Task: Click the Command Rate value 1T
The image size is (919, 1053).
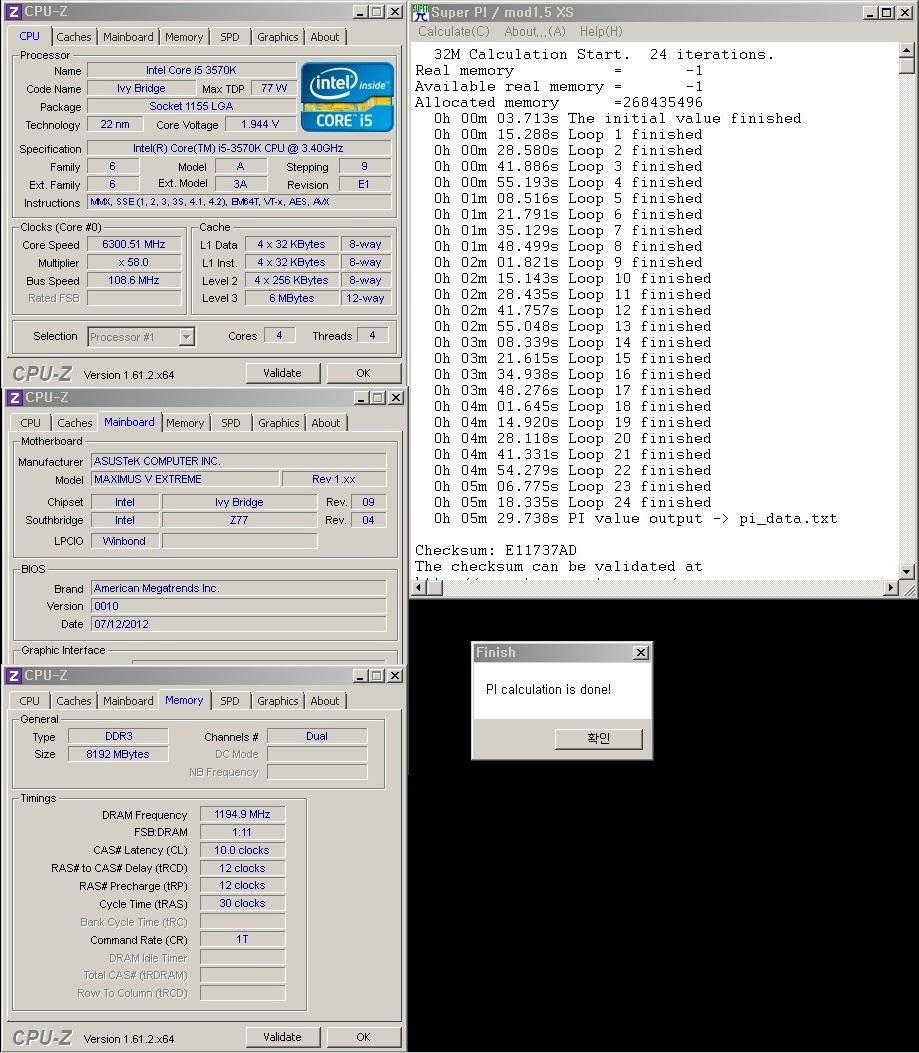Action: pos(243,940)
